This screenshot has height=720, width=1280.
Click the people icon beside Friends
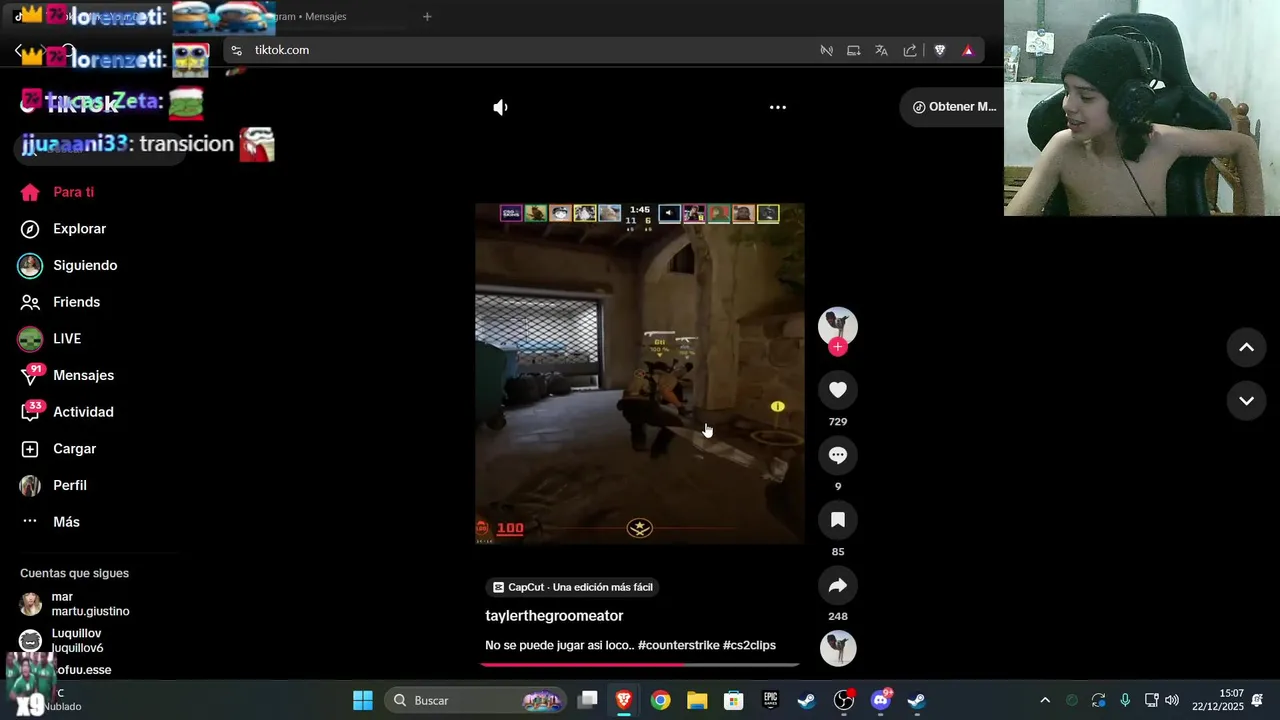30,302
